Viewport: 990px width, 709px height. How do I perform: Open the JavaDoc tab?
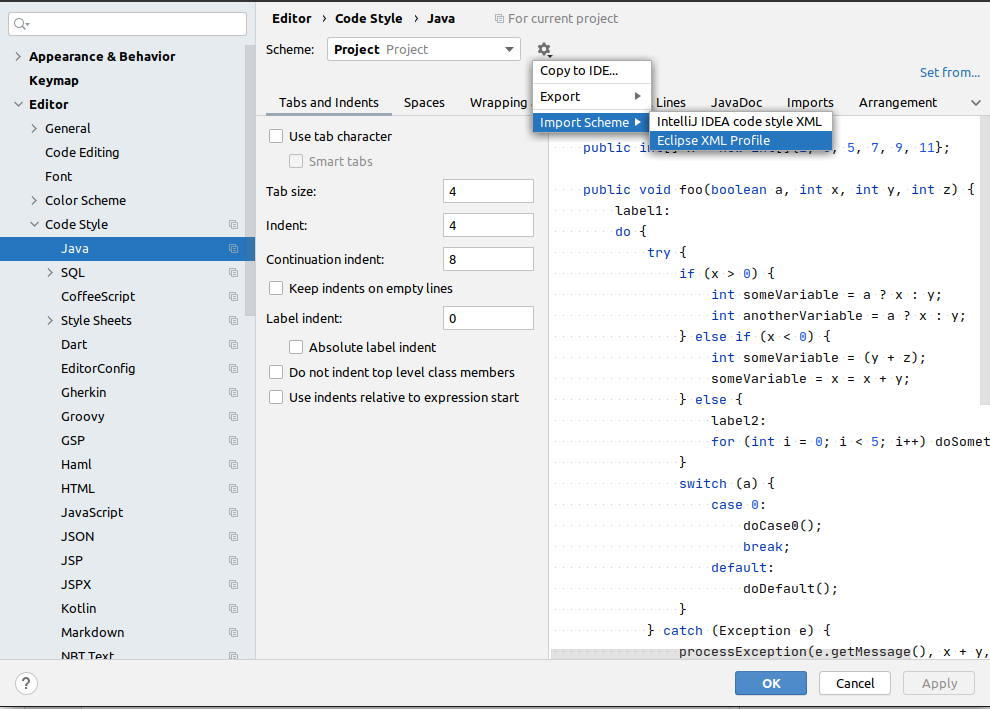coord(736,103)
